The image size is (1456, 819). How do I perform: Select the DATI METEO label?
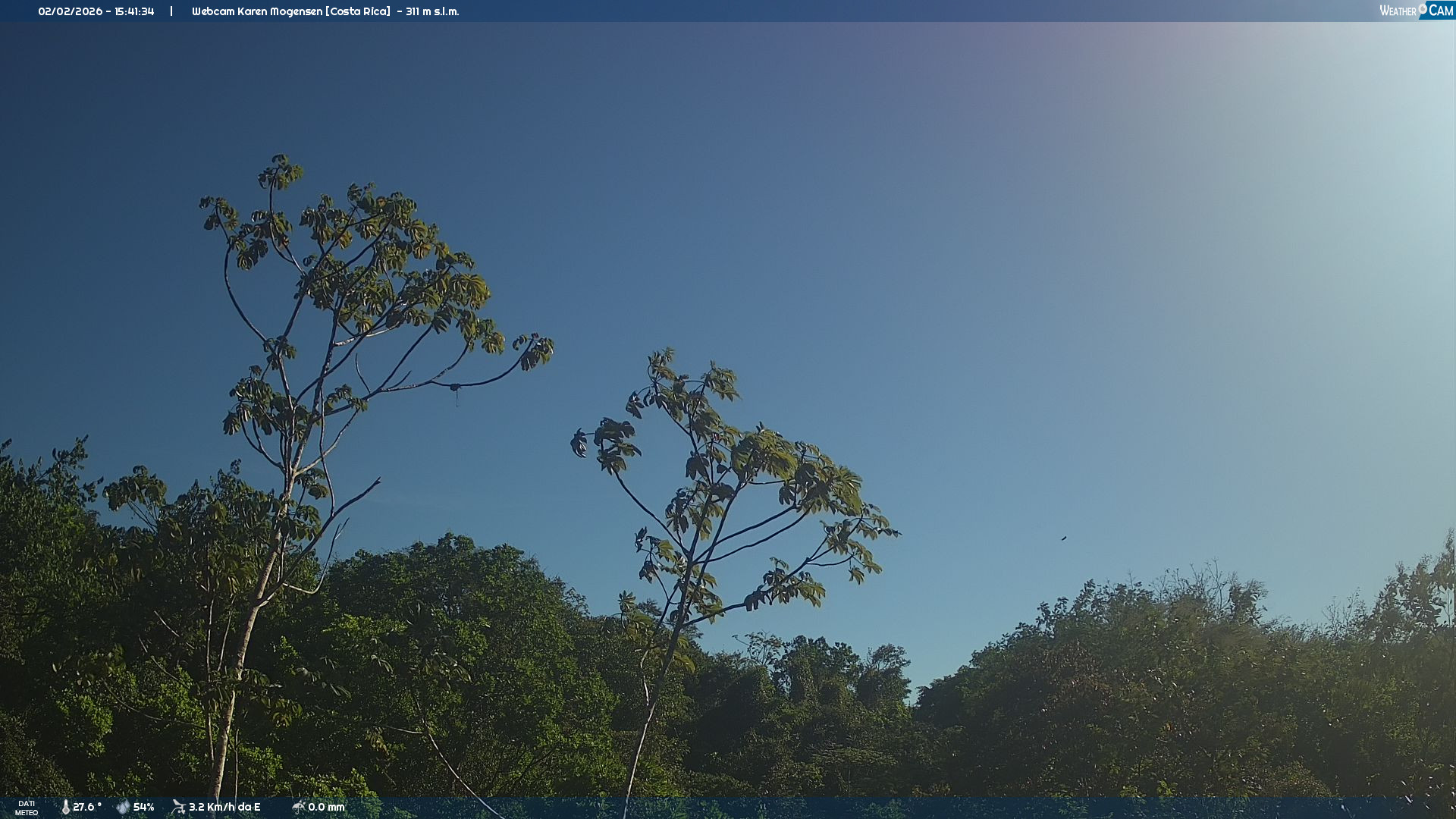(x=27, y=808)
